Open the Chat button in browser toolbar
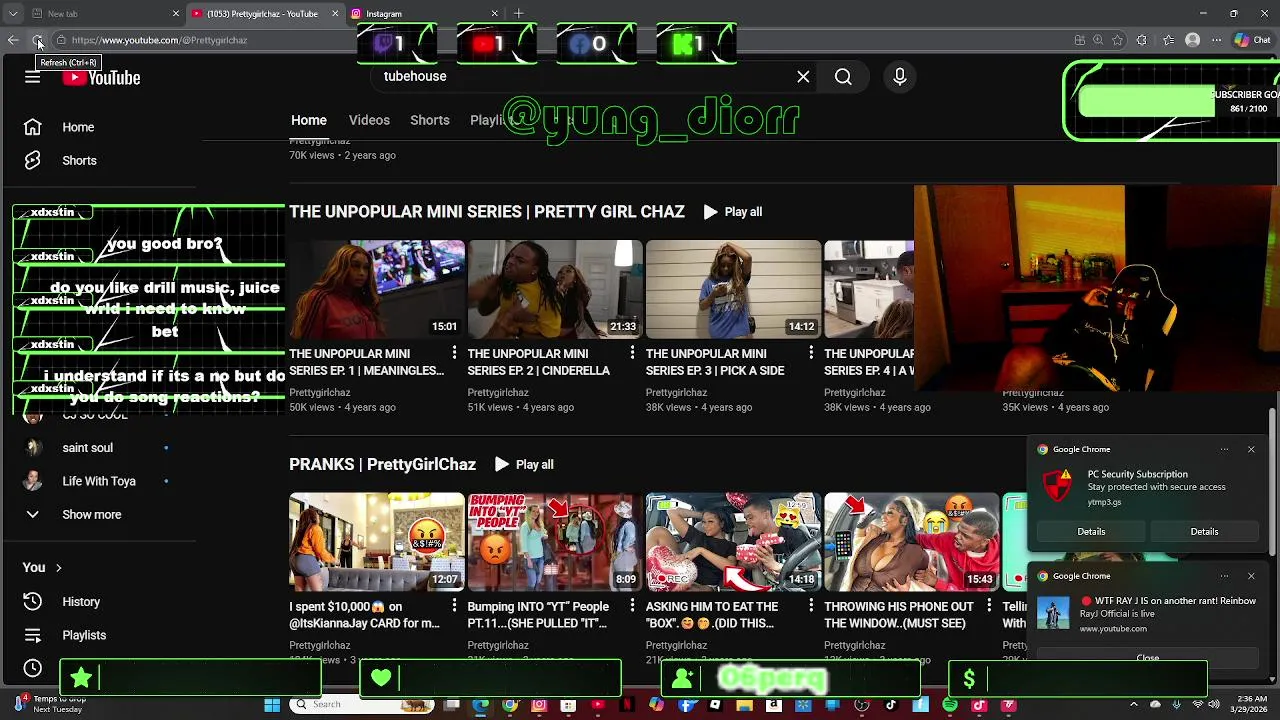The image size is (1280, 720). pyautogui.click(x=1253, y=40)
